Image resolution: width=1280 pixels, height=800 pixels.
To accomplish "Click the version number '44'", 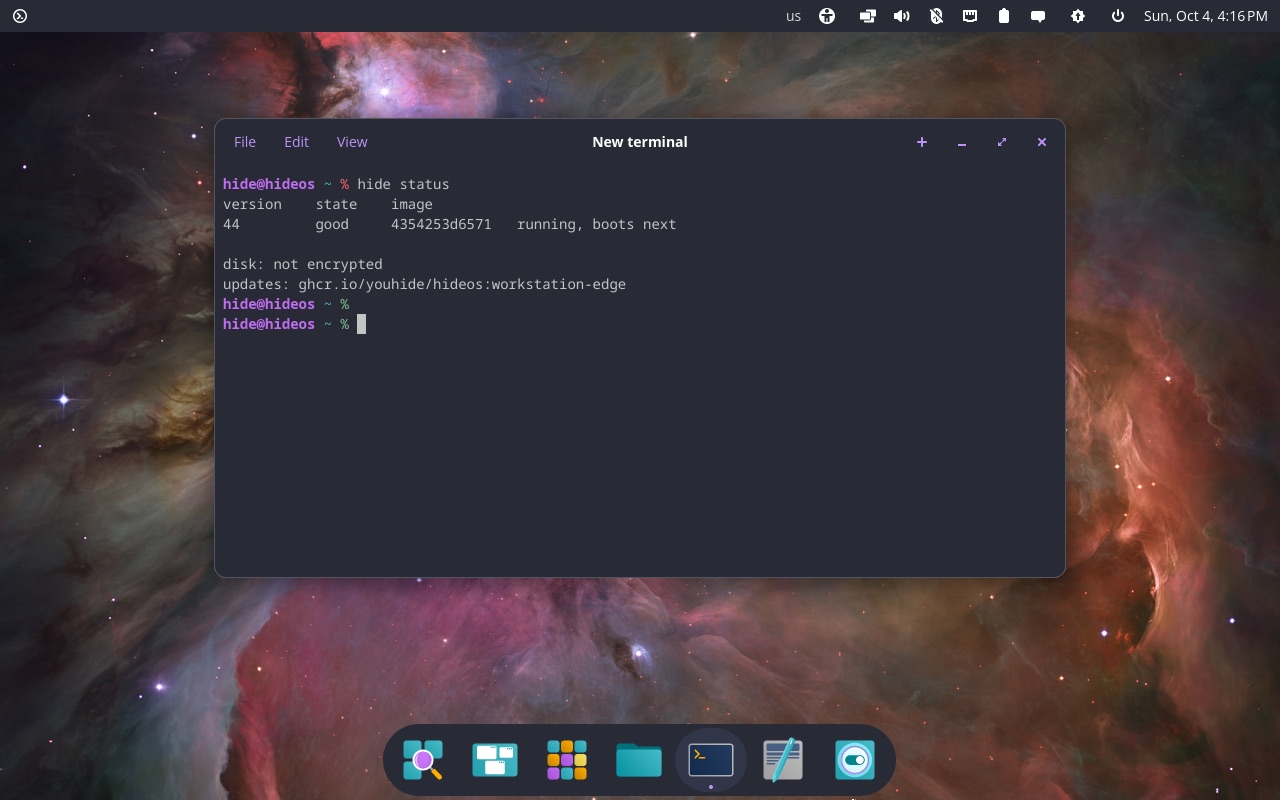I will click(x=231, y=224).
